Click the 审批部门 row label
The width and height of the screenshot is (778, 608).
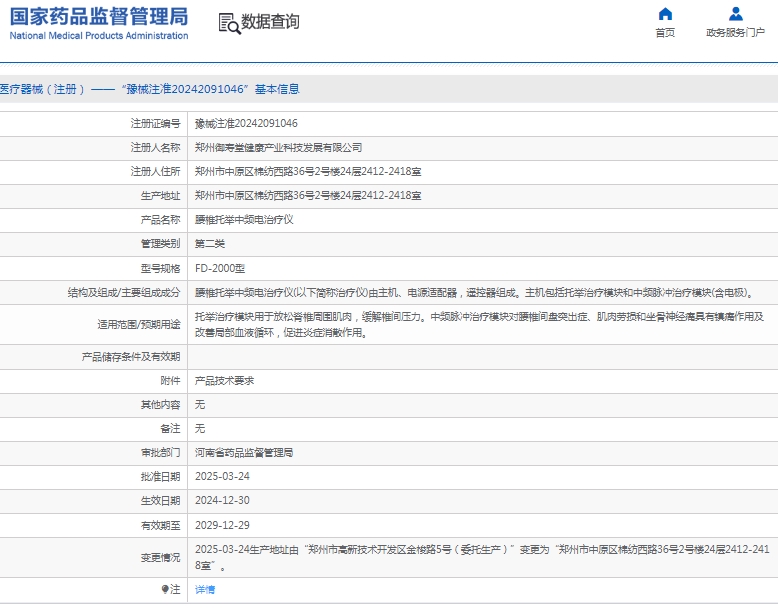click(160, 453)
